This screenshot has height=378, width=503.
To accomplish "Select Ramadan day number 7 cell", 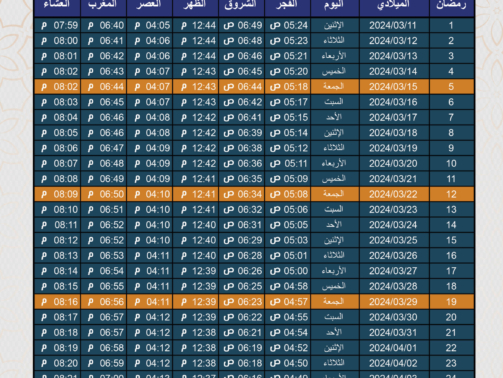I will 452,117.
